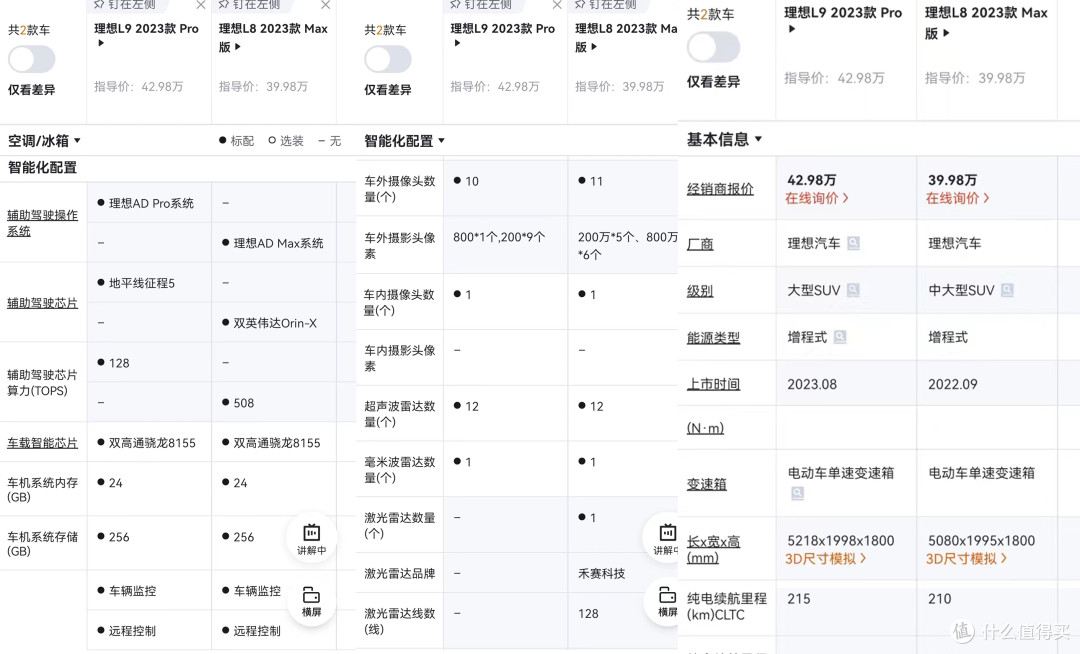Screen dimensions: 1080x654
Task: Open the 厂商 term link
Action: coord(700,244)
